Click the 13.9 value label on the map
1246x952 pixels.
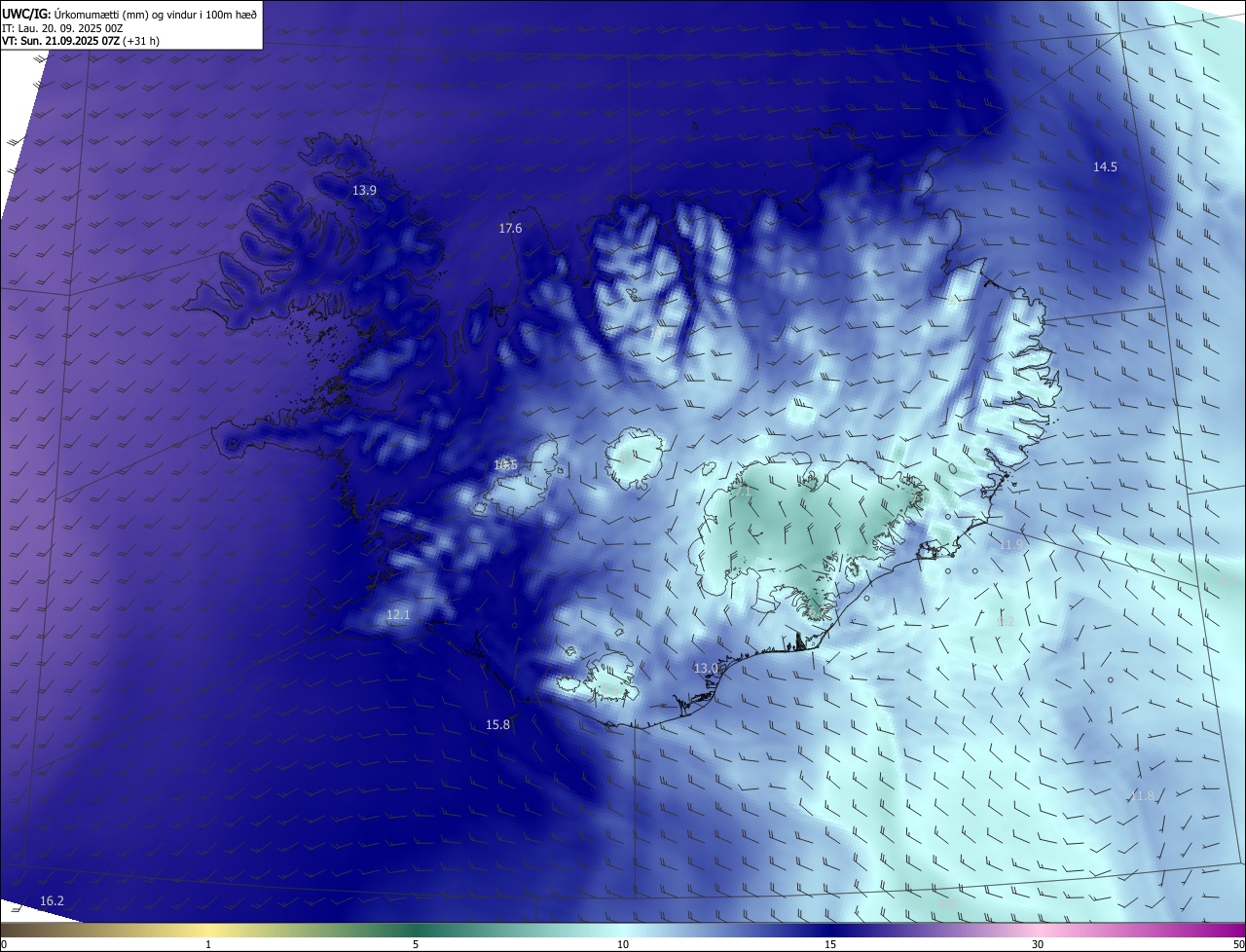coord(364,191)
